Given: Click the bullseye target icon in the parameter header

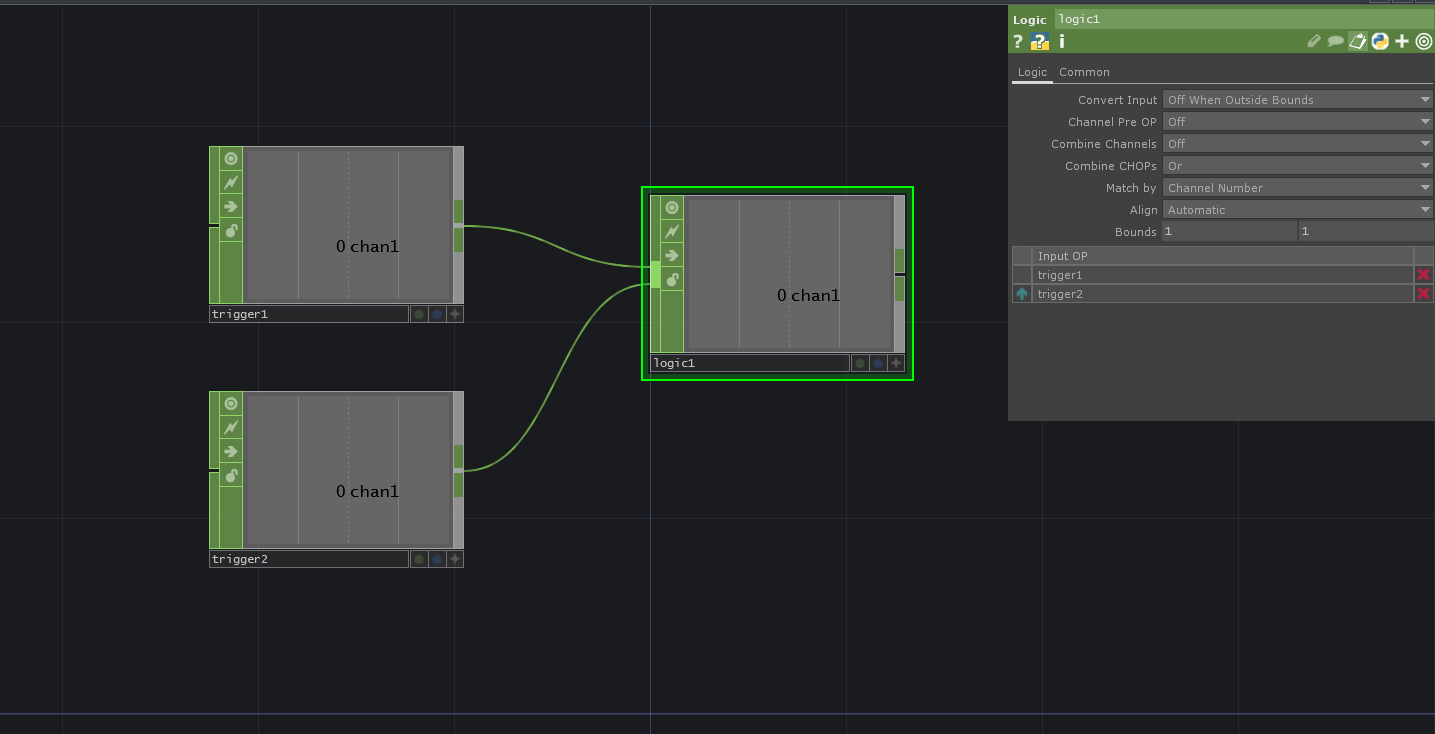Looking at the screenshot, I should [1423, 41].
